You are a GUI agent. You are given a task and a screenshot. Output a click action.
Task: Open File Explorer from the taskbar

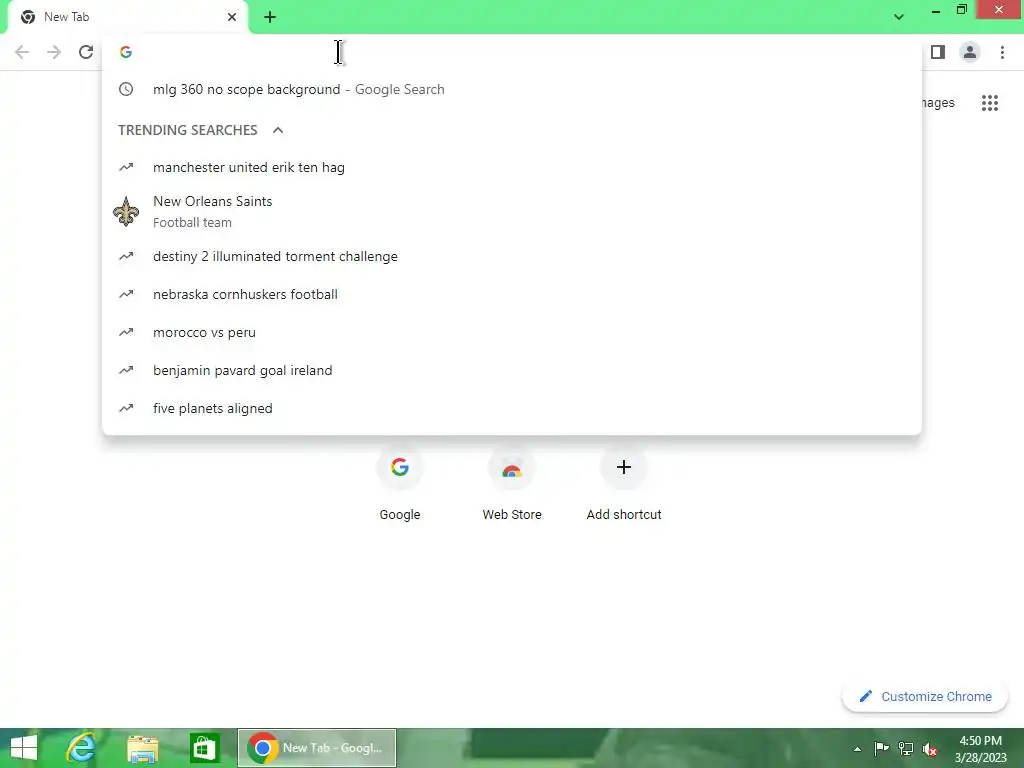point(142,748)
